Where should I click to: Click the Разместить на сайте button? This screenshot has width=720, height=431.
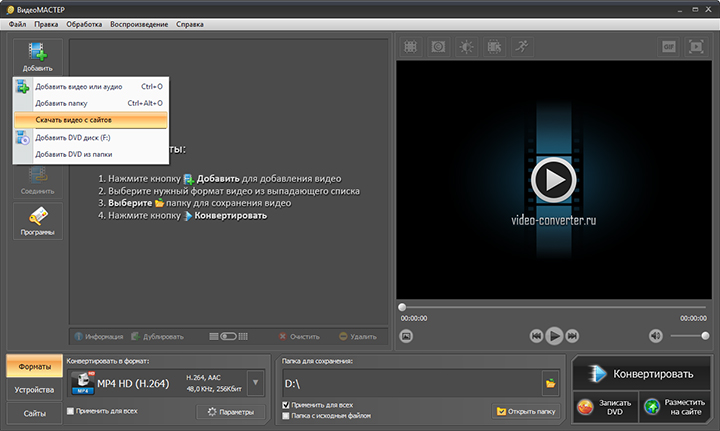pos(675,407)
